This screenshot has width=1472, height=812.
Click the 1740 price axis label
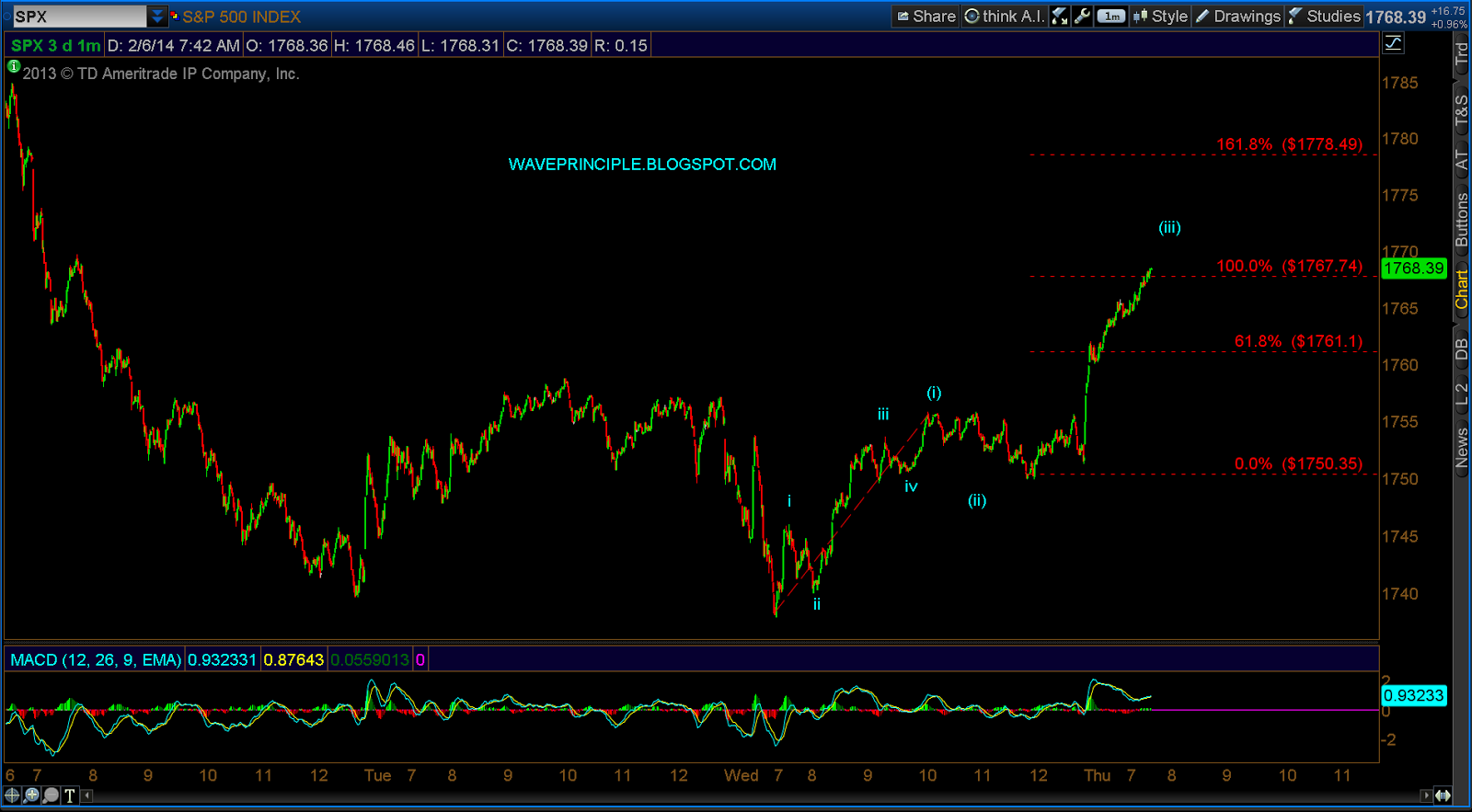(x=1400, y=594)
